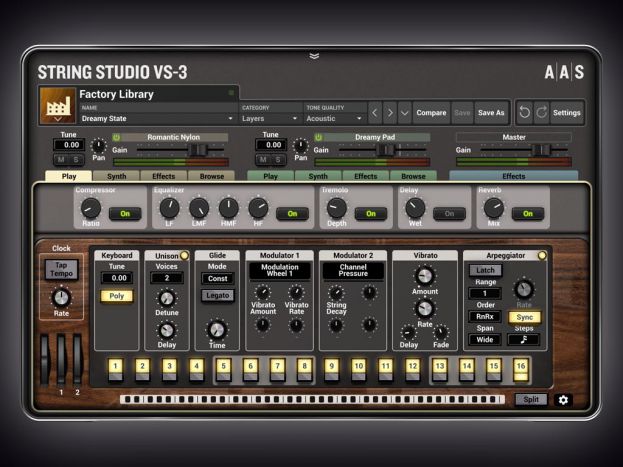The width and height of the screenshot is (623, 467).
Task: Toggle the Reverb On switch
Action: 528,214
